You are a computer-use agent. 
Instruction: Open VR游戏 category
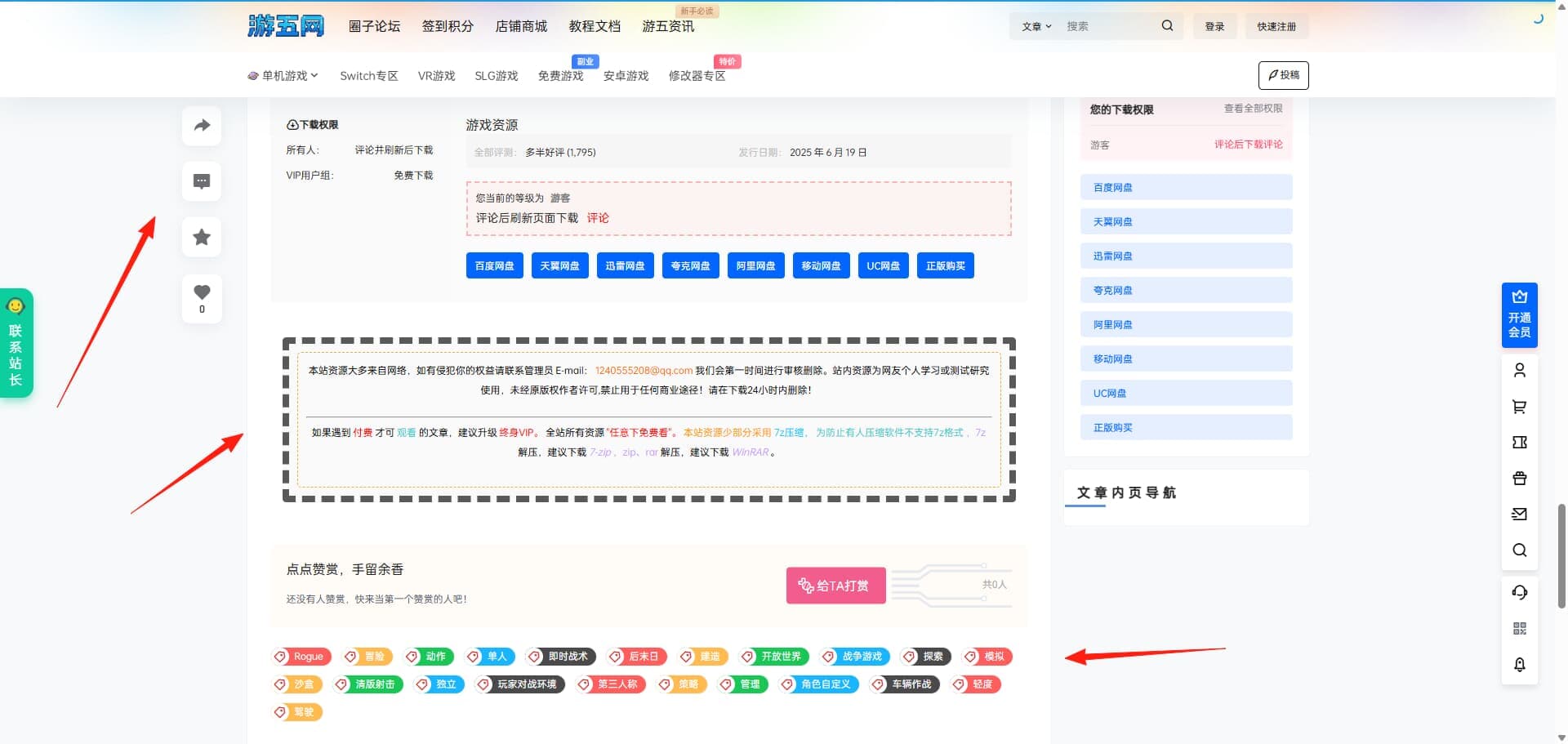click(436, 76)
